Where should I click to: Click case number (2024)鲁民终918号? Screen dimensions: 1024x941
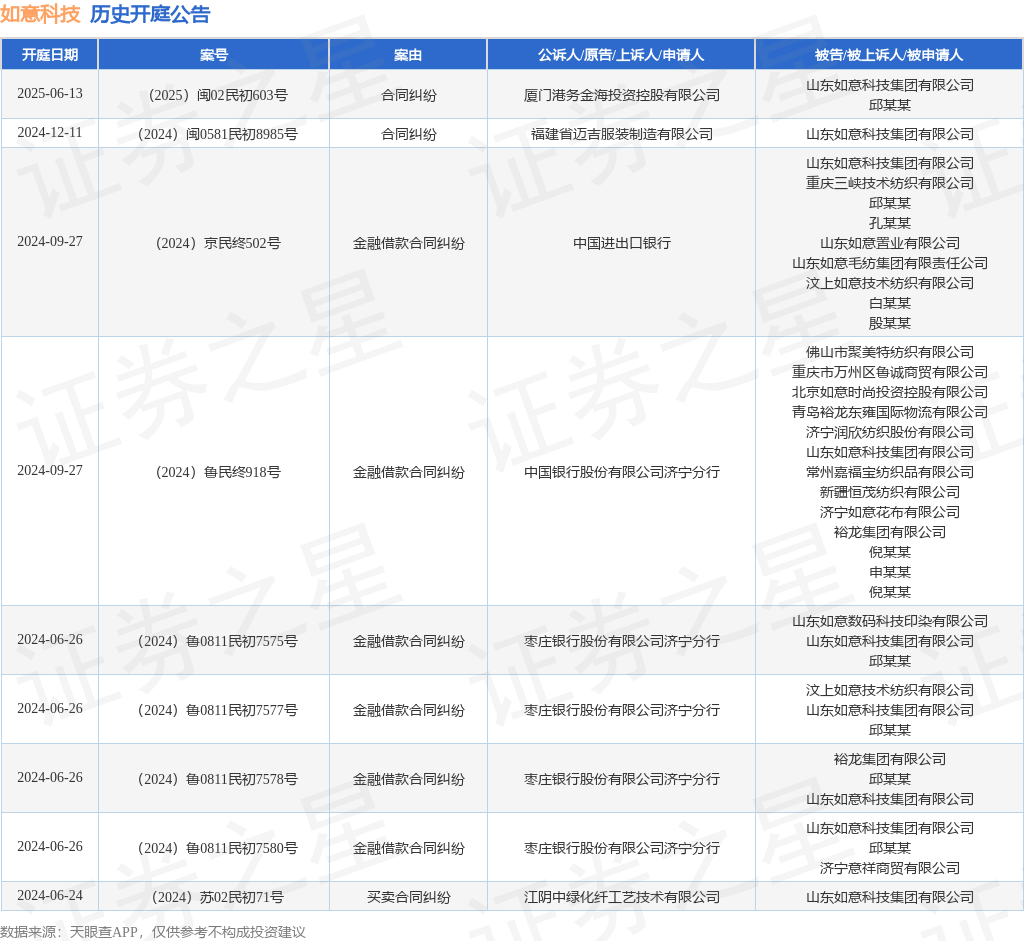point(217,472)
